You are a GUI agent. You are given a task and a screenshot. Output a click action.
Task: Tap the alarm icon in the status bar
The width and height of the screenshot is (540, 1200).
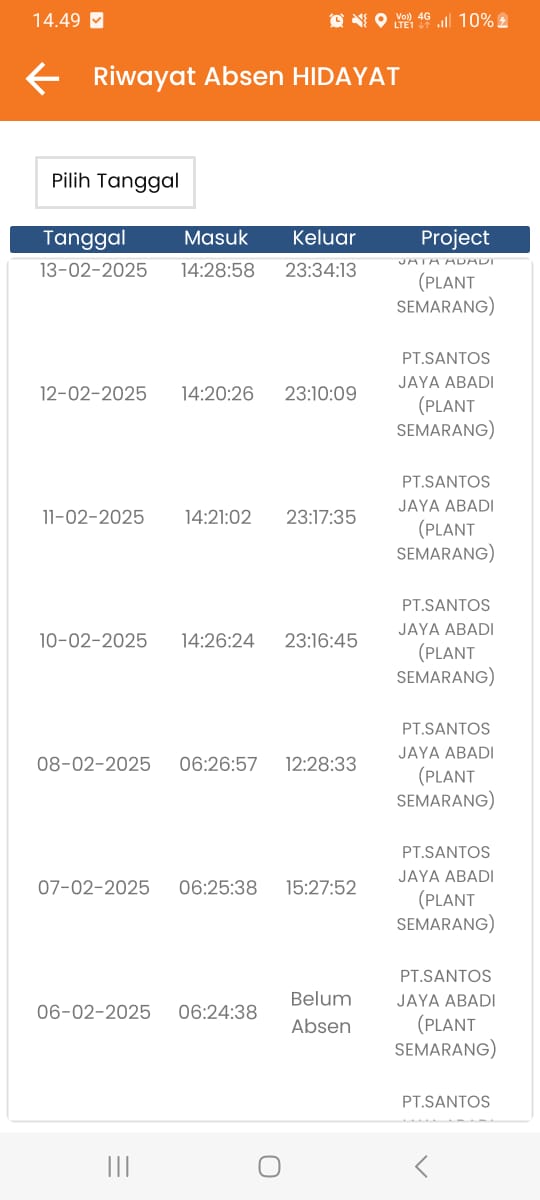[x=337, y=20]
